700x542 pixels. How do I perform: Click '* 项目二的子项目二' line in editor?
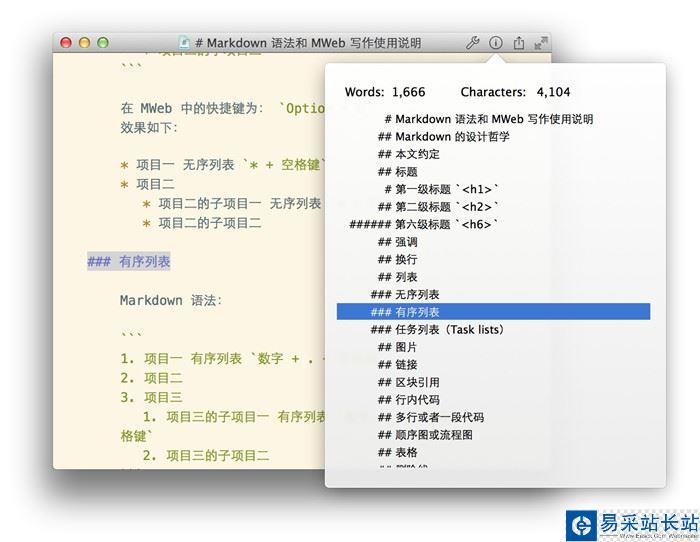point(202,223)
